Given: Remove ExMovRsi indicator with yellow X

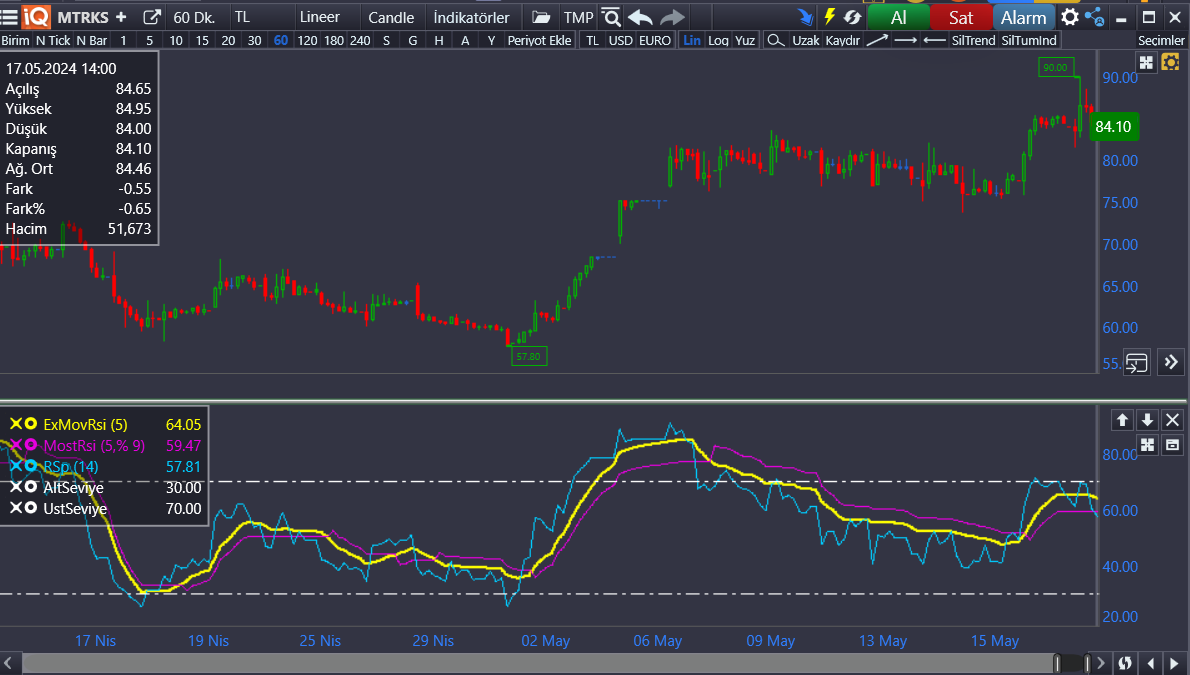Looking at the screenshot, I should point(15,424).
